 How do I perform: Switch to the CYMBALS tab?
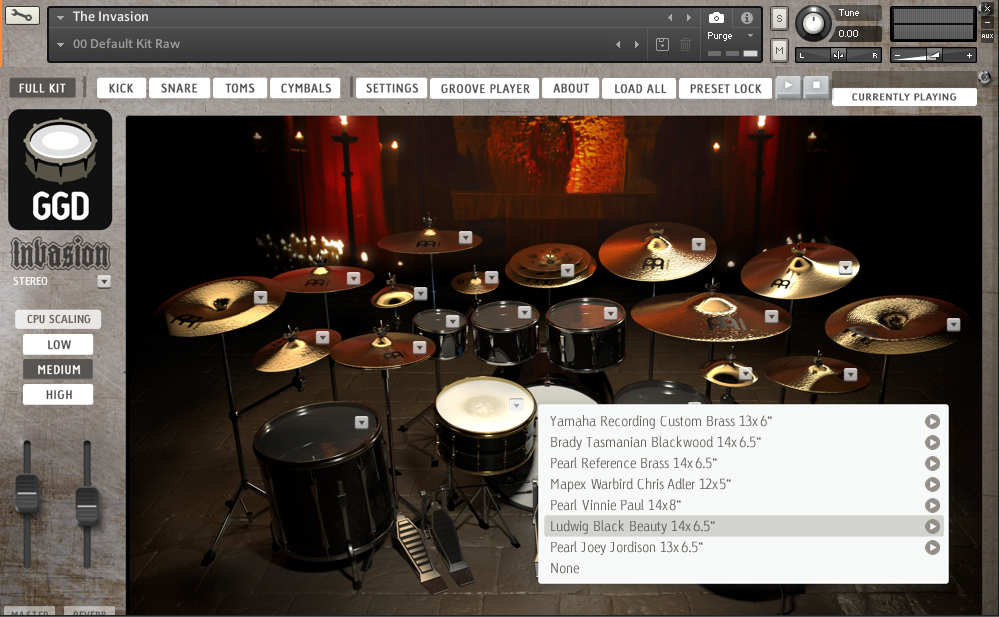coord(306,88)
